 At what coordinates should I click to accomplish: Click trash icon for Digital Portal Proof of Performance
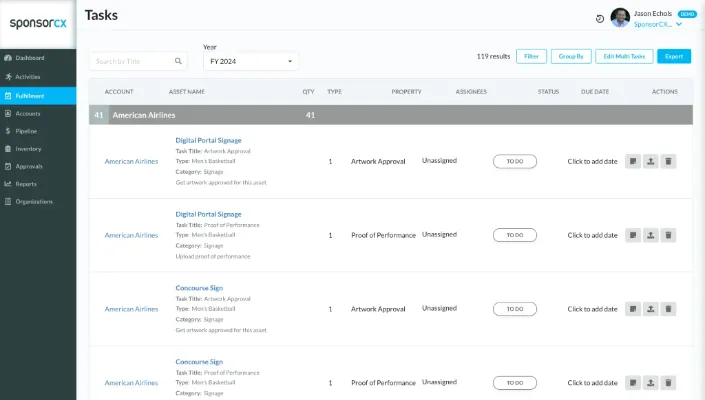coord(668,235)
